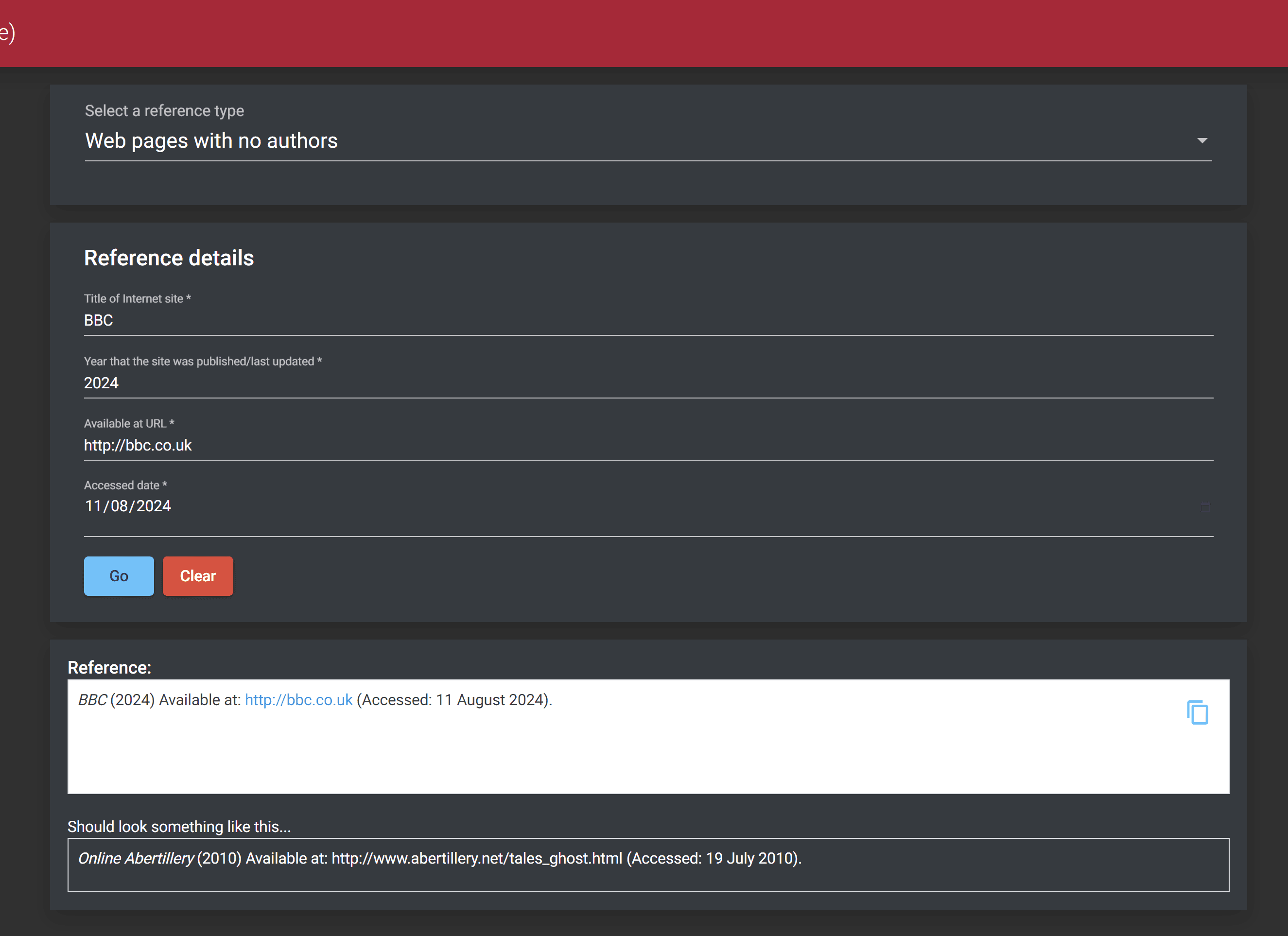Open the bbc.co.uk link in the reference

[299, 700]
